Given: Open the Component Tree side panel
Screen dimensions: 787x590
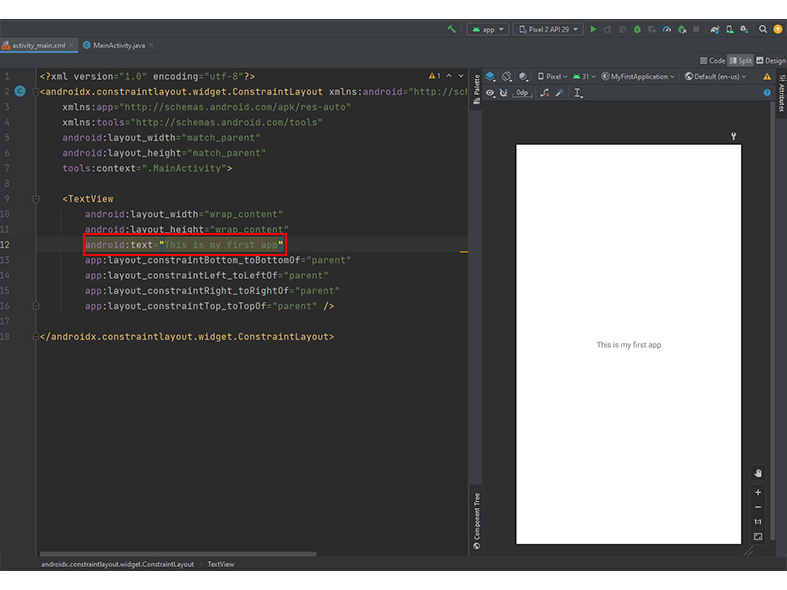Looking at the screenshot, I should click(477, 521).
